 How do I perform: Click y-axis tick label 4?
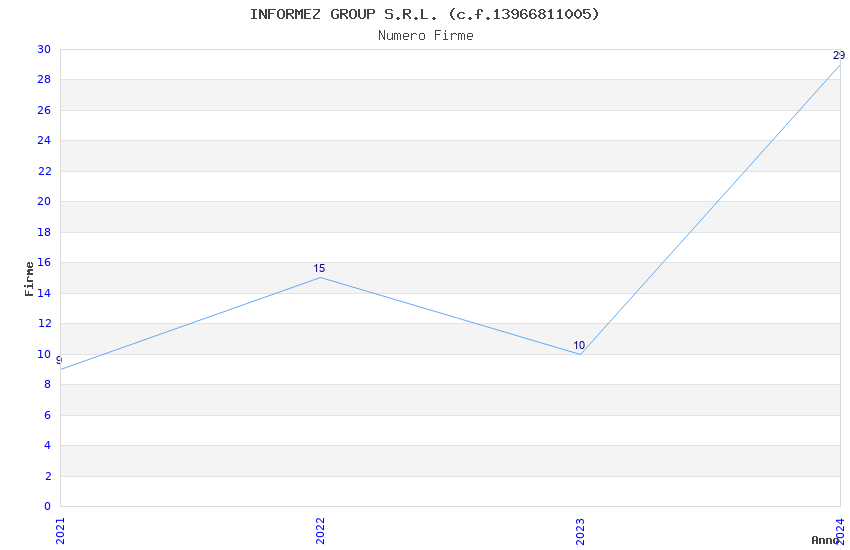pyautogui.click(x=48, y=445)
